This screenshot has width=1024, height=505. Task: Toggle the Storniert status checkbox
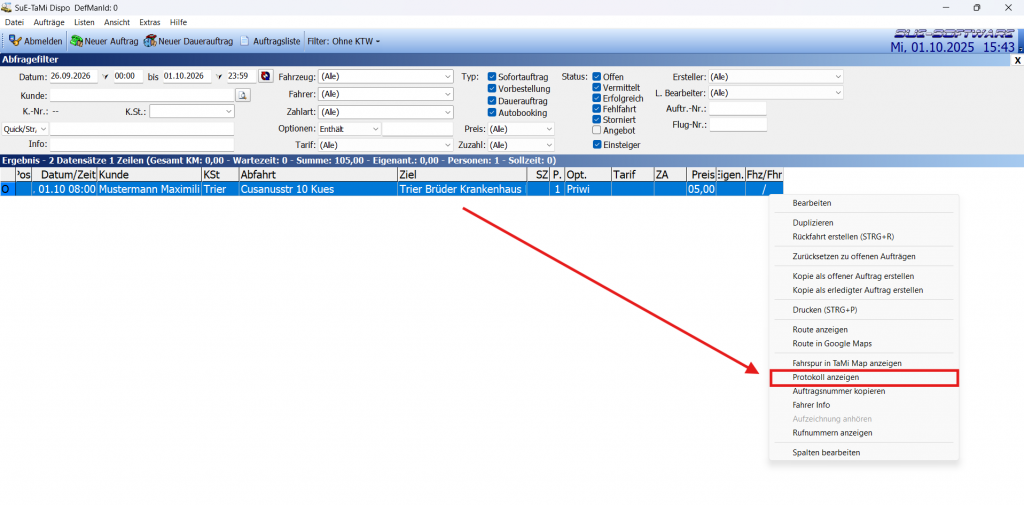coord(597,119)
